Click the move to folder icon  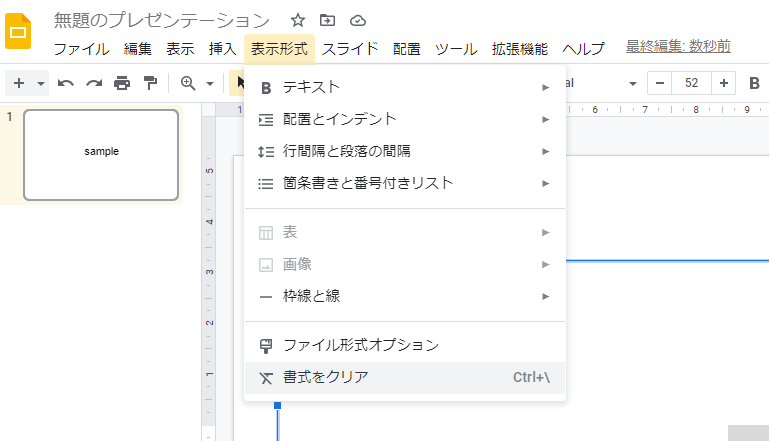pos(327,20)
